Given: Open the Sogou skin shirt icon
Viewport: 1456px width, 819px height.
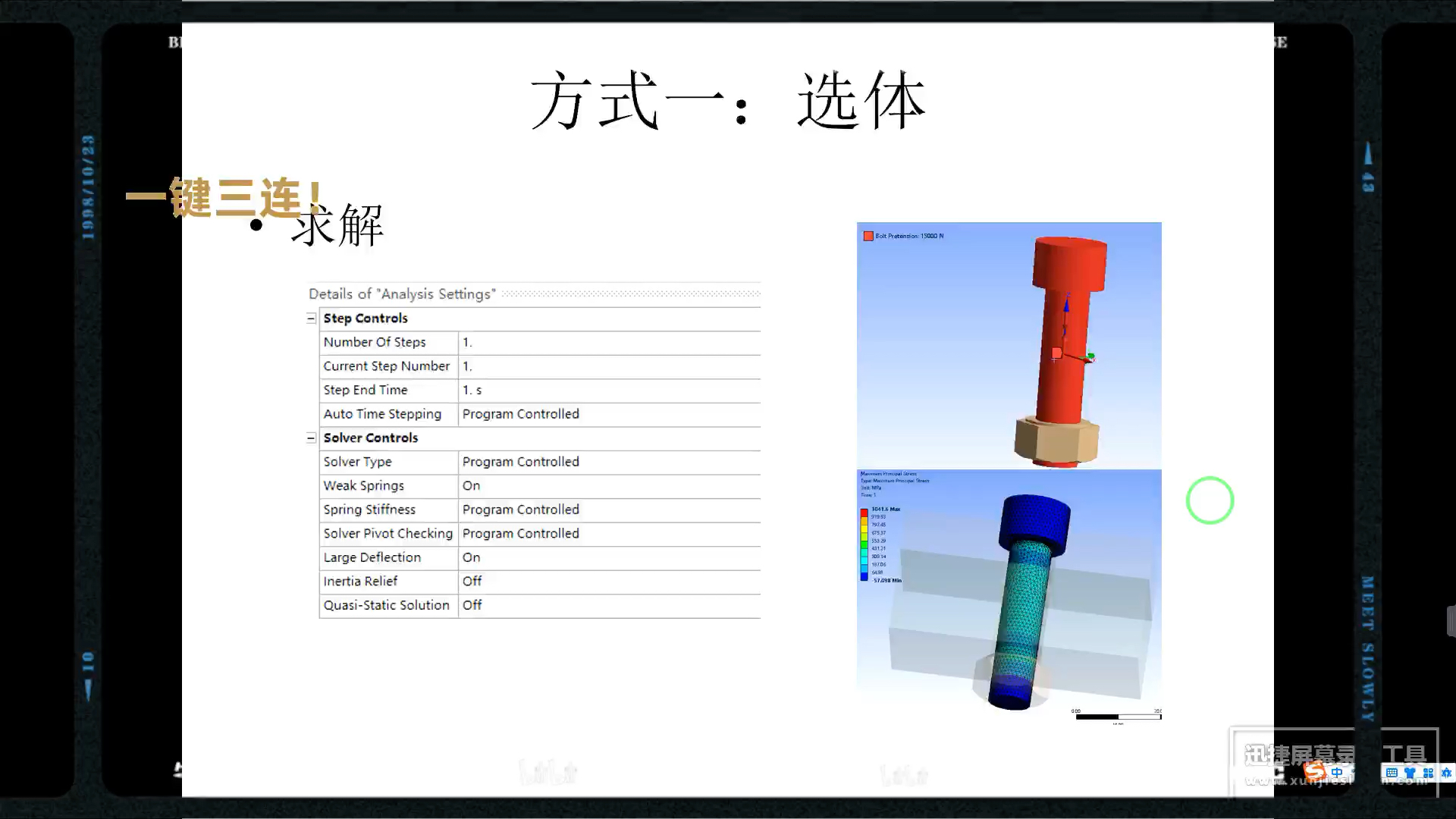Looking at the screenshot, I should (1410, 773).
